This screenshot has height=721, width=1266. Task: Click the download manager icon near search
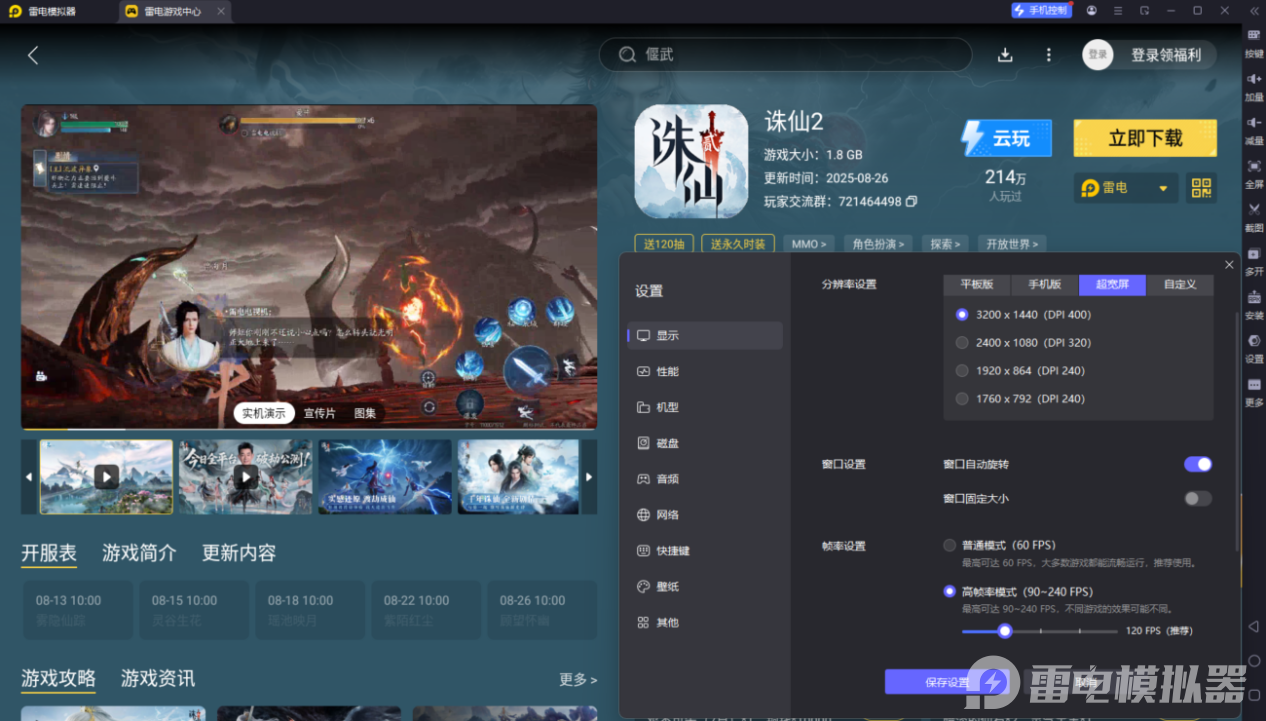1005,55
